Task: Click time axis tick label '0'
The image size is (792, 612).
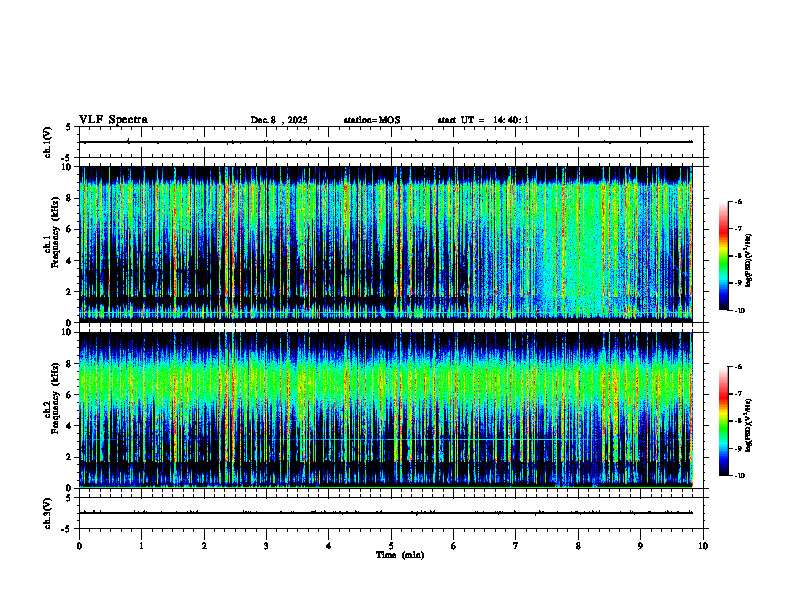Action: [x=79, y=546]
